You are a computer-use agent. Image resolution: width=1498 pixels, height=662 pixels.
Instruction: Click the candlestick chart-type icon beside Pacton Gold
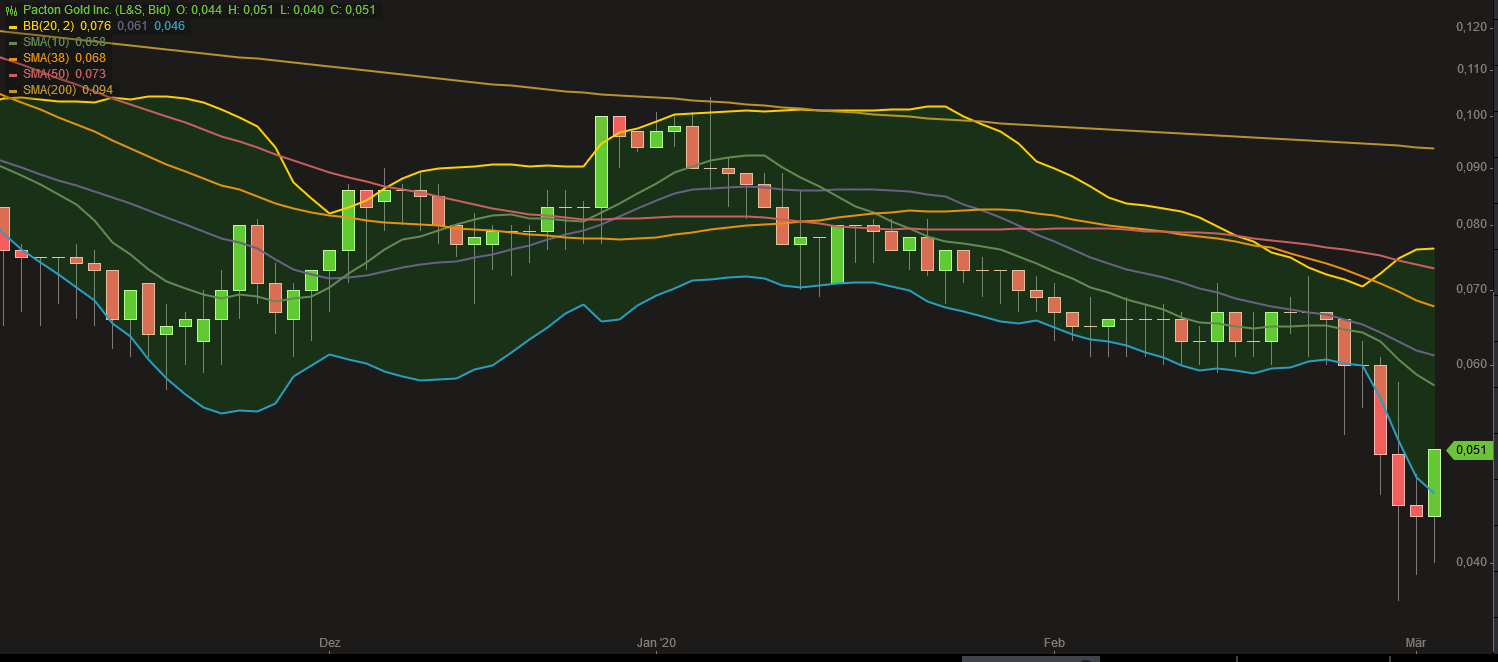coord(12,10)
